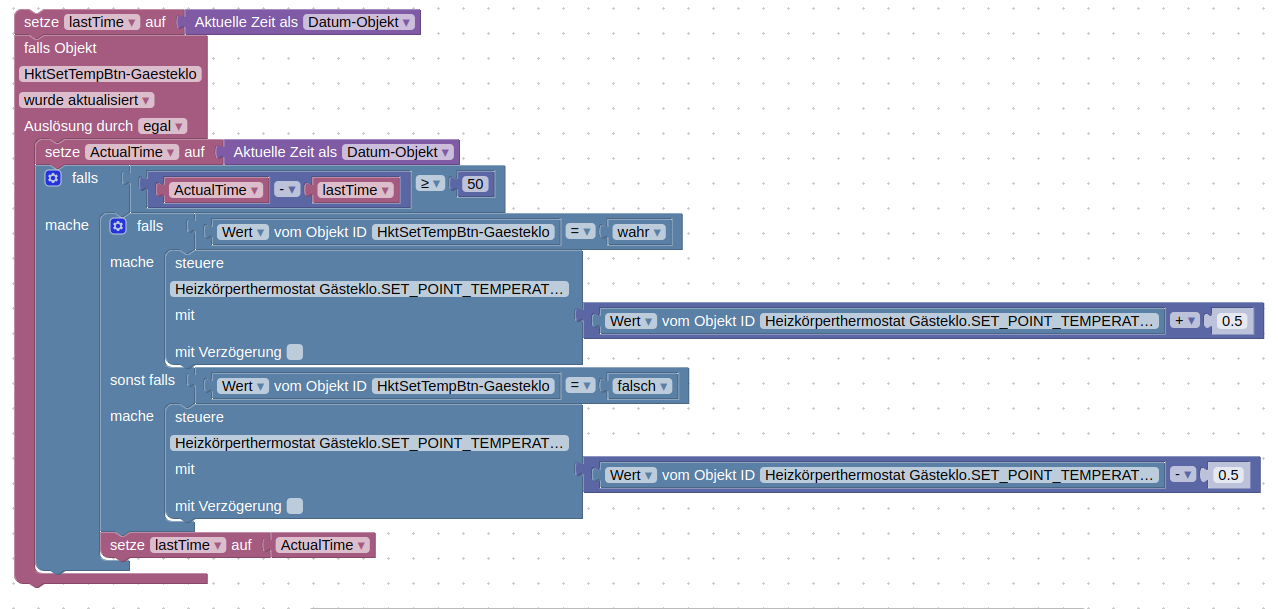The width and height of the screenshot is (1278, 609).
Task: Open the gear icon on the outer falls block
Action: 53,178
